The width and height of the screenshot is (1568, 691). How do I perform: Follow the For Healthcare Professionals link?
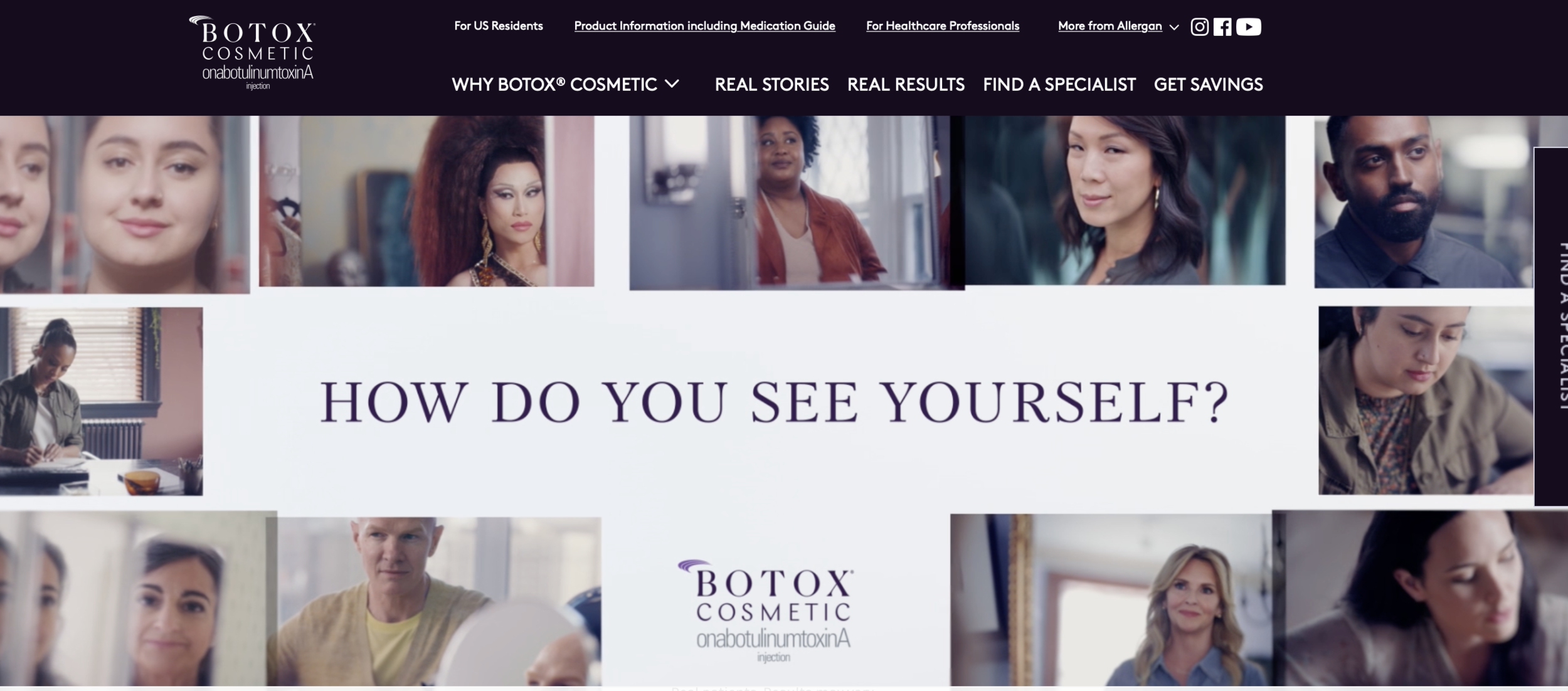[x=943, y=26]
